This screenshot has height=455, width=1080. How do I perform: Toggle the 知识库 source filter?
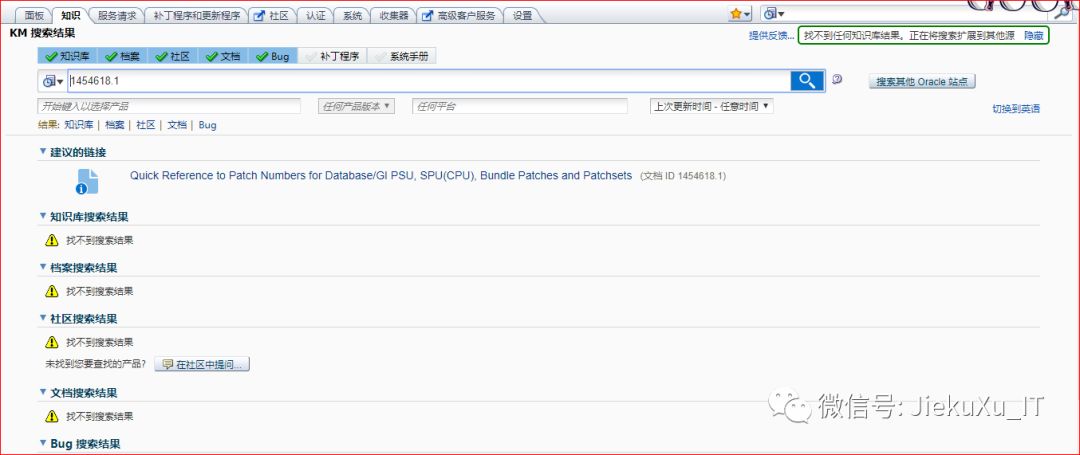(x=68, y=56)
